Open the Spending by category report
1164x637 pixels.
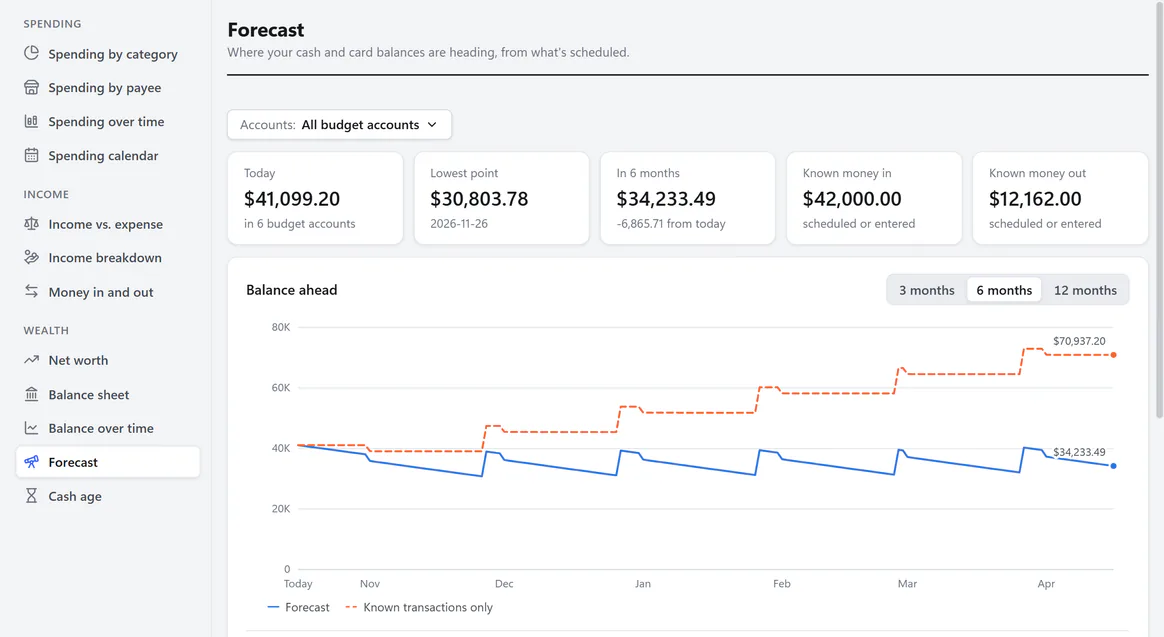108,53
